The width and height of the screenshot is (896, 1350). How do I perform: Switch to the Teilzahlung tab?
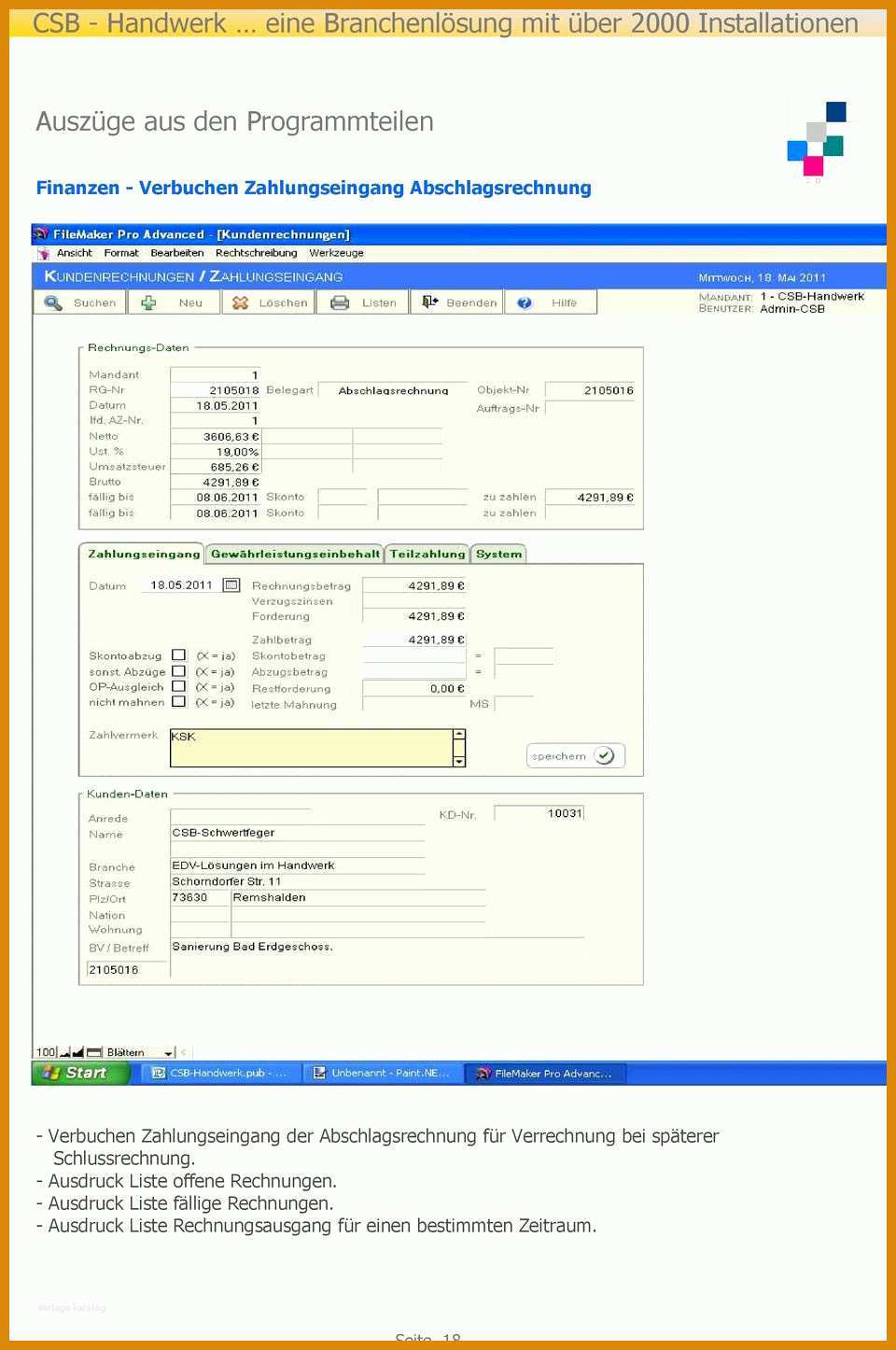(x=427, y=554)
